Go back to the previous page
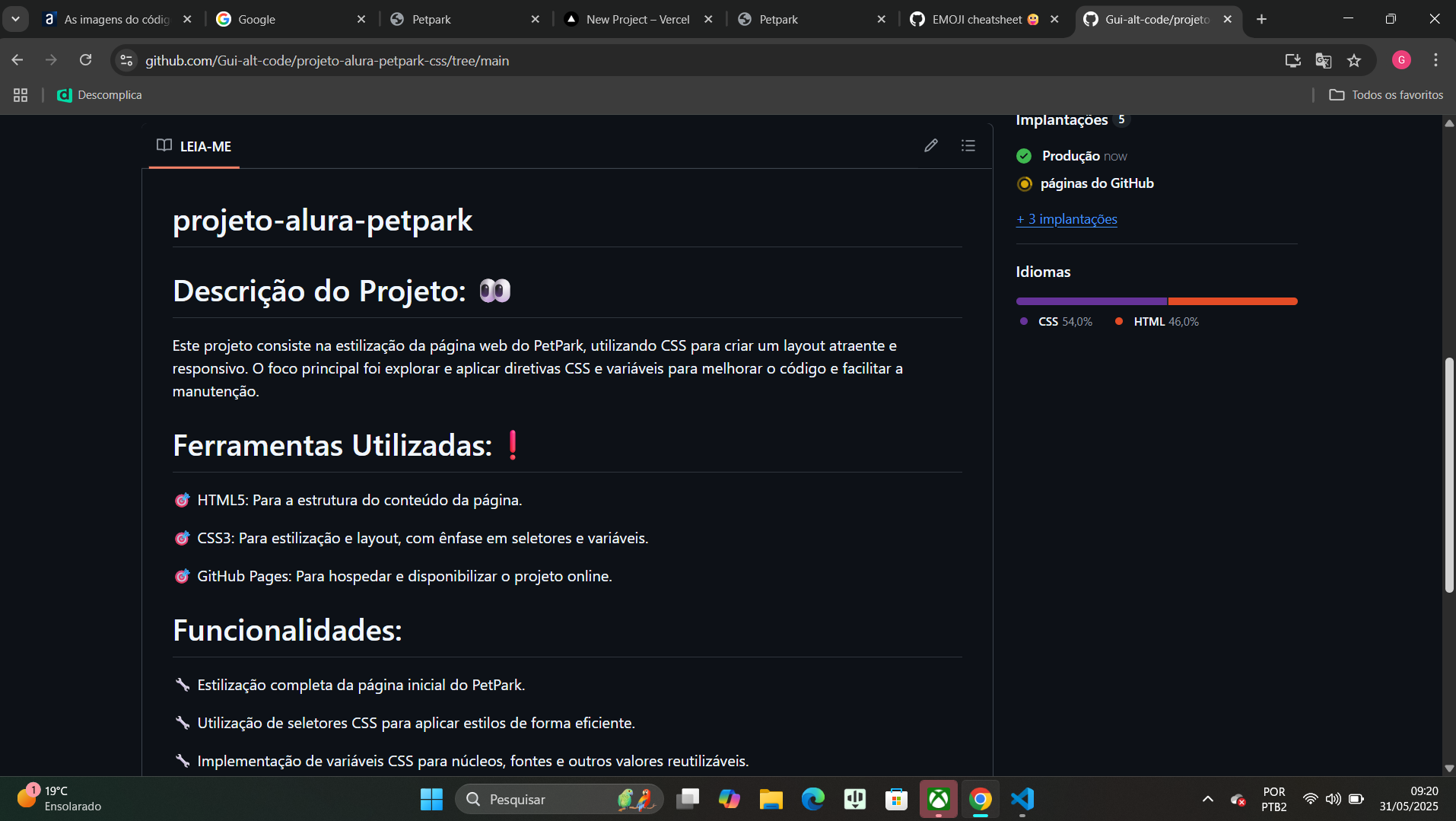 17,60
